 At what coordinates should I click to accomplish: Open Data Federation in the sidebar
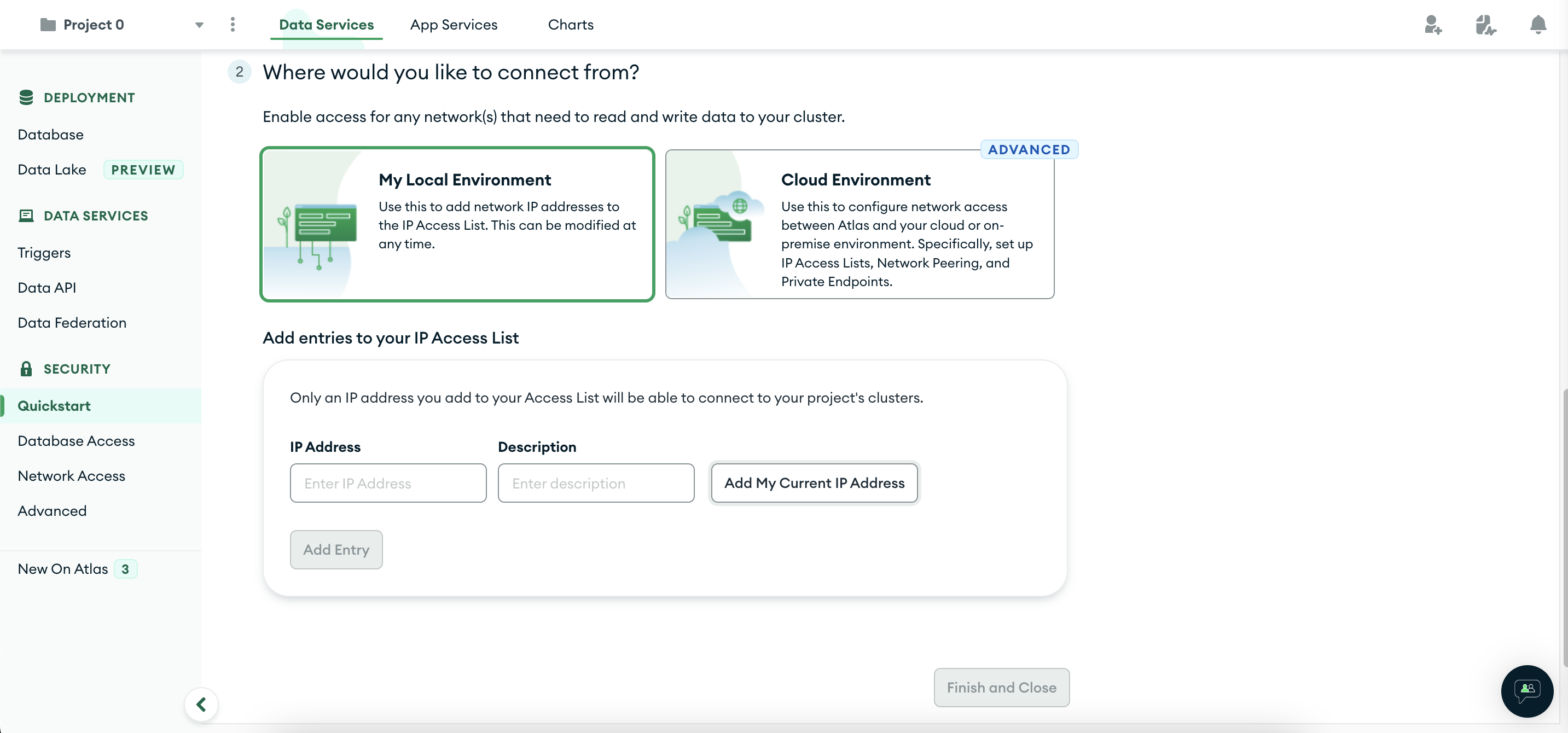pos(72,323)
